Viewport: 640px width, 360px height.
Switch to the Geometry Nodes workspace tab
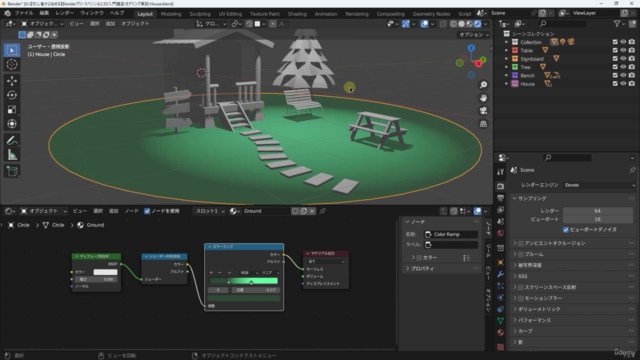(431, 14)
